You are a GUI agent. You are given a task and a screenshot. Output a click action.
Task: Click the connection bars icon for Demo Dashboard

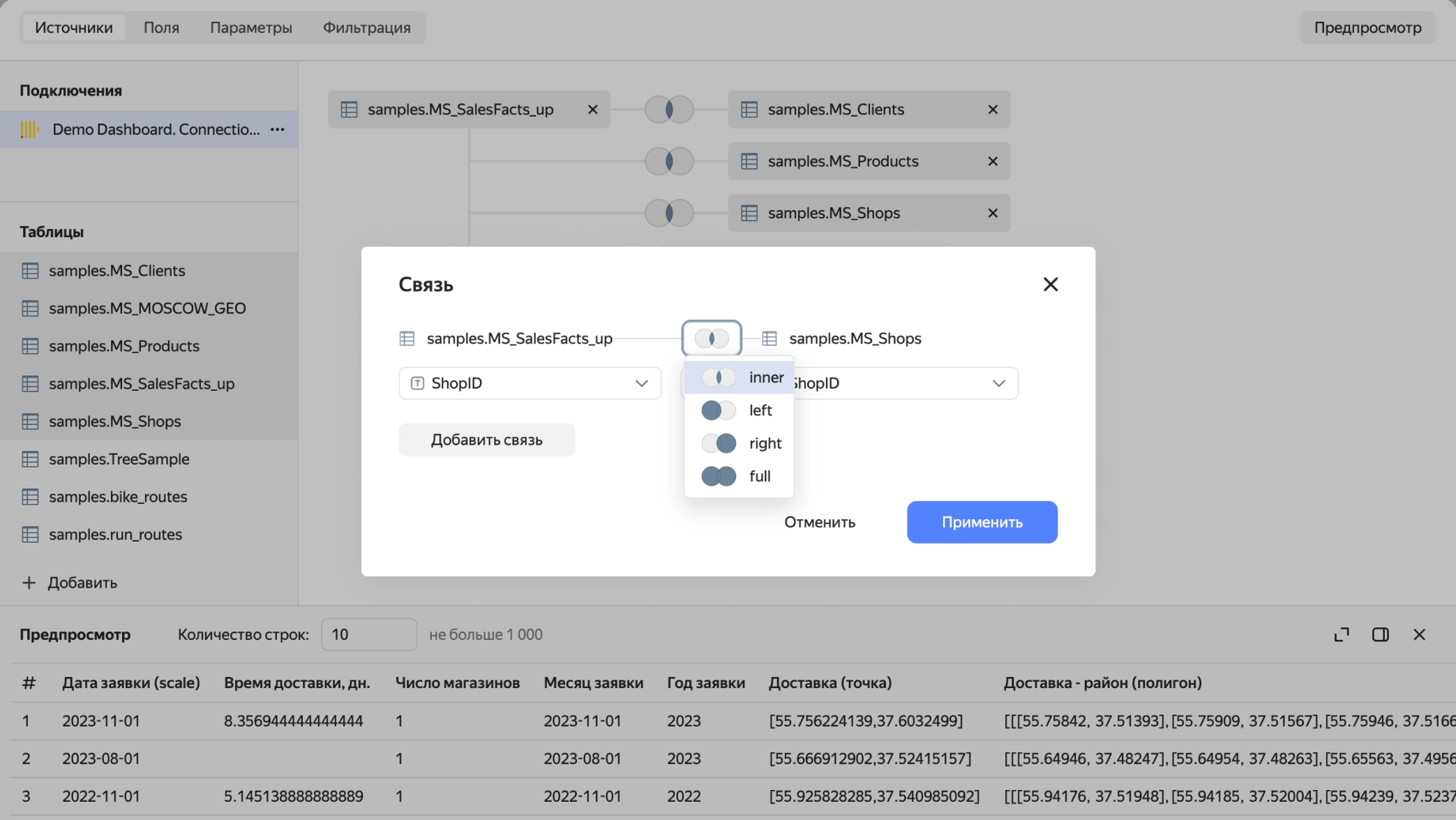point(29,129)
